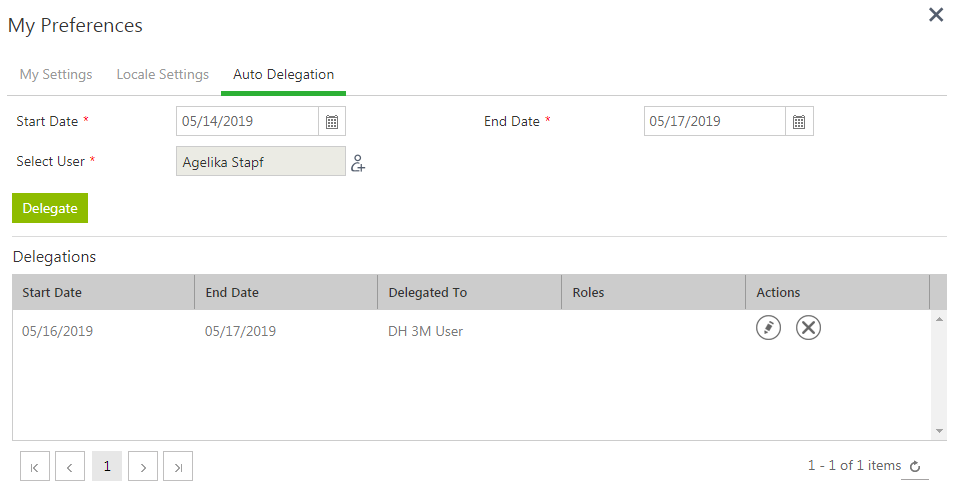The height and width of the screenshot is (489, 955).
Task: Click the Start Date input field
Action: click(248, 122)
